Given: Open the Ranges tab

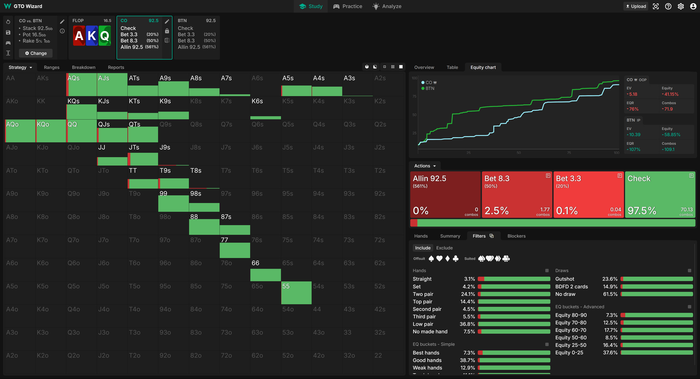Looking at the screenshot, I should (x=51, y=67).
